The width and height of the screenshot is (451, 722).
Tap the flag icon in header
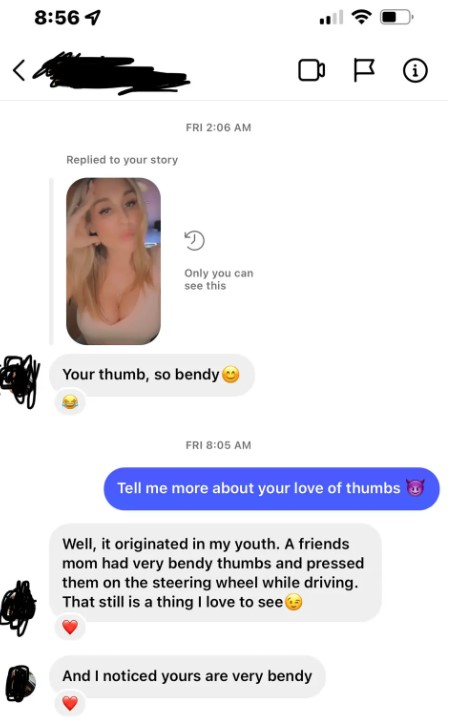point(363,70)
